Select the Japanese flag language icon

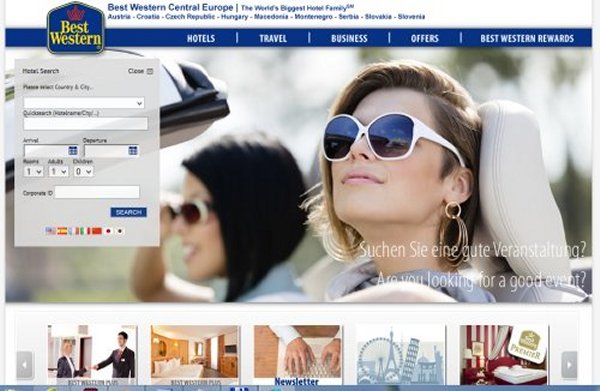(x=108, y=231)
